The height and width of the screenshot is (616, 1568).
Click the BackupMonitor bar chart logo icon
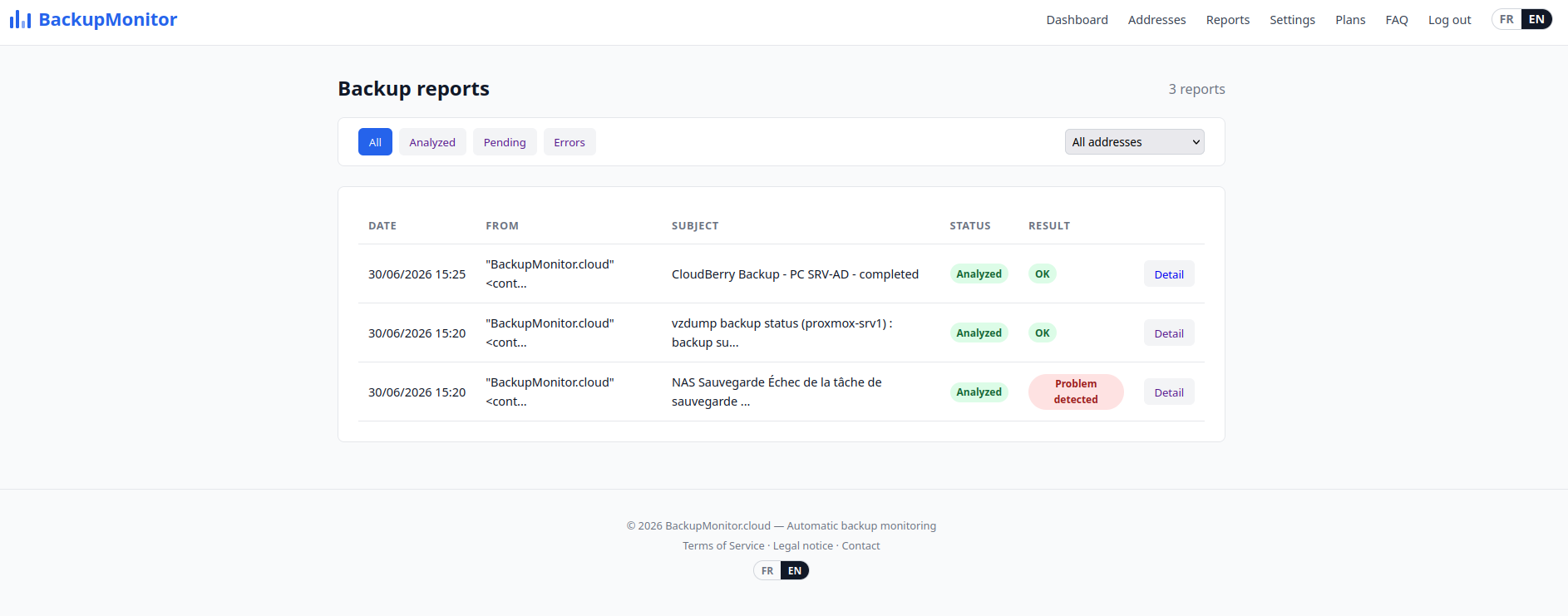pos(20,20)
